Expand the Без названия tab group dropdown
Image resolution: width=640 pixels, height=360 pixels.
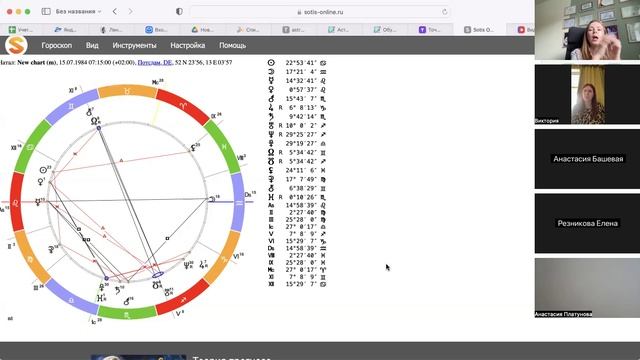(x=78, y=11)
